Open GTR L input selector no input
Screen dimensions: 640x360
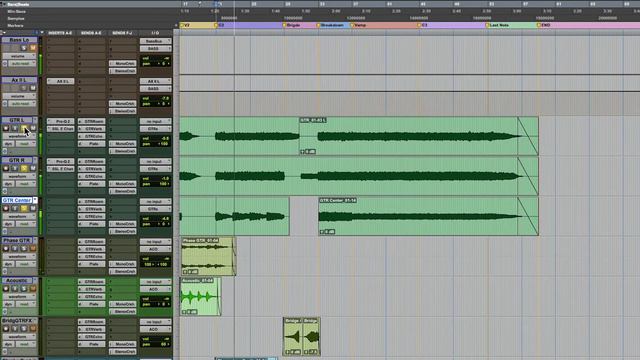tap(156, 121)
